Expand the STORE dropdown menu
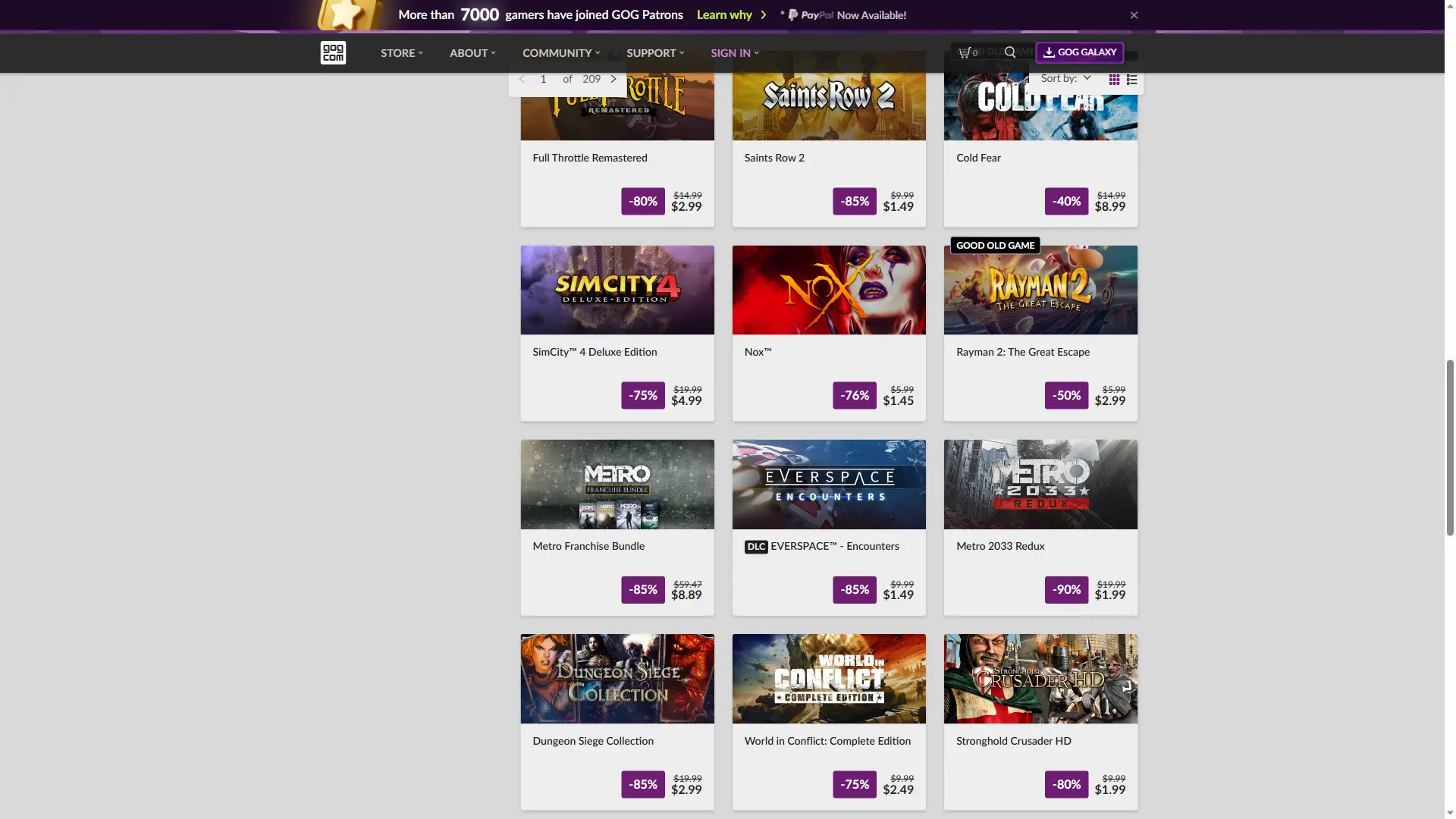The image size is (1456, 819). click(402, 53)
